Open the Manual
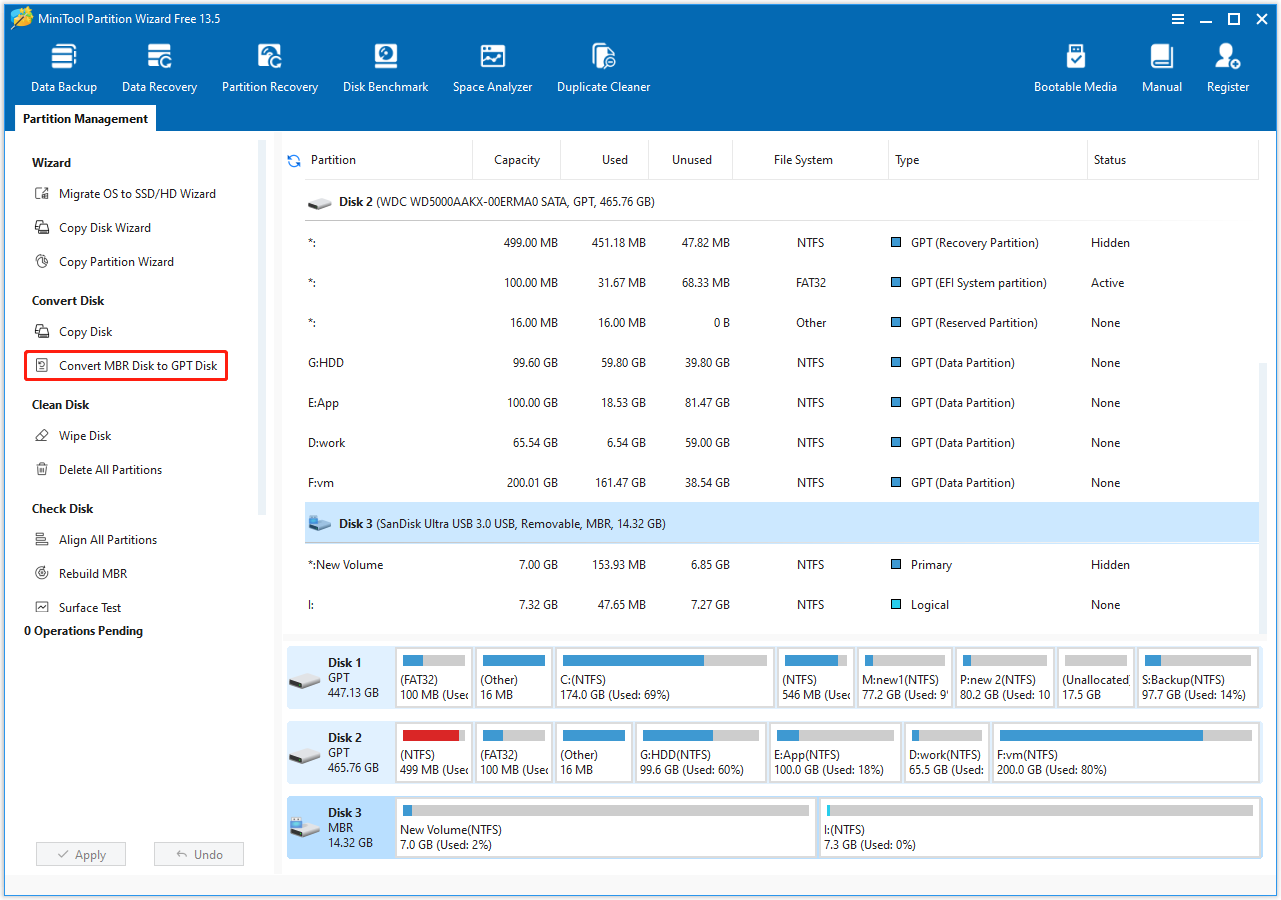 point(1161,65)
